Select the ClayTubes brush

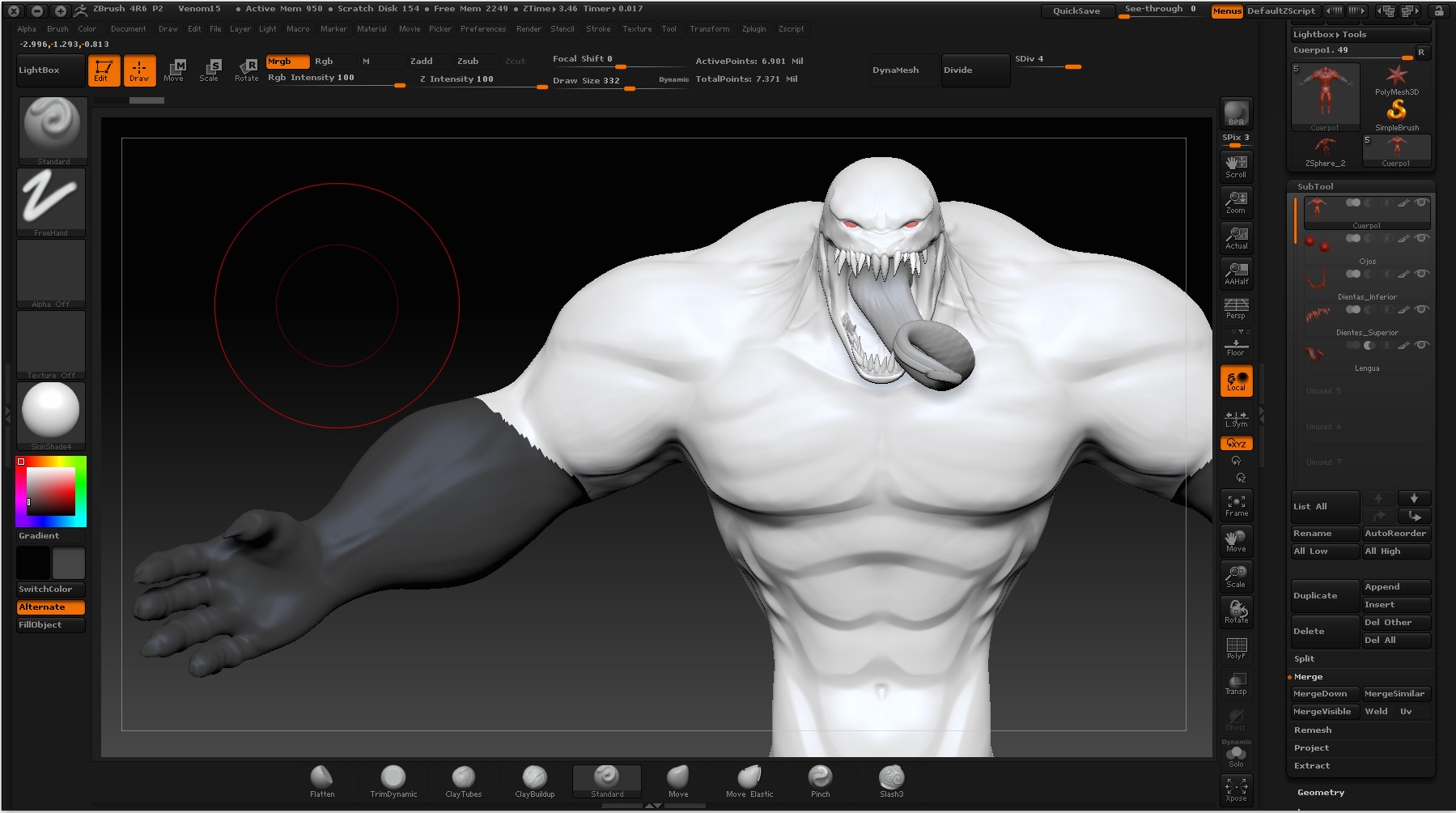pyautogui.click(x=464, y=781)
